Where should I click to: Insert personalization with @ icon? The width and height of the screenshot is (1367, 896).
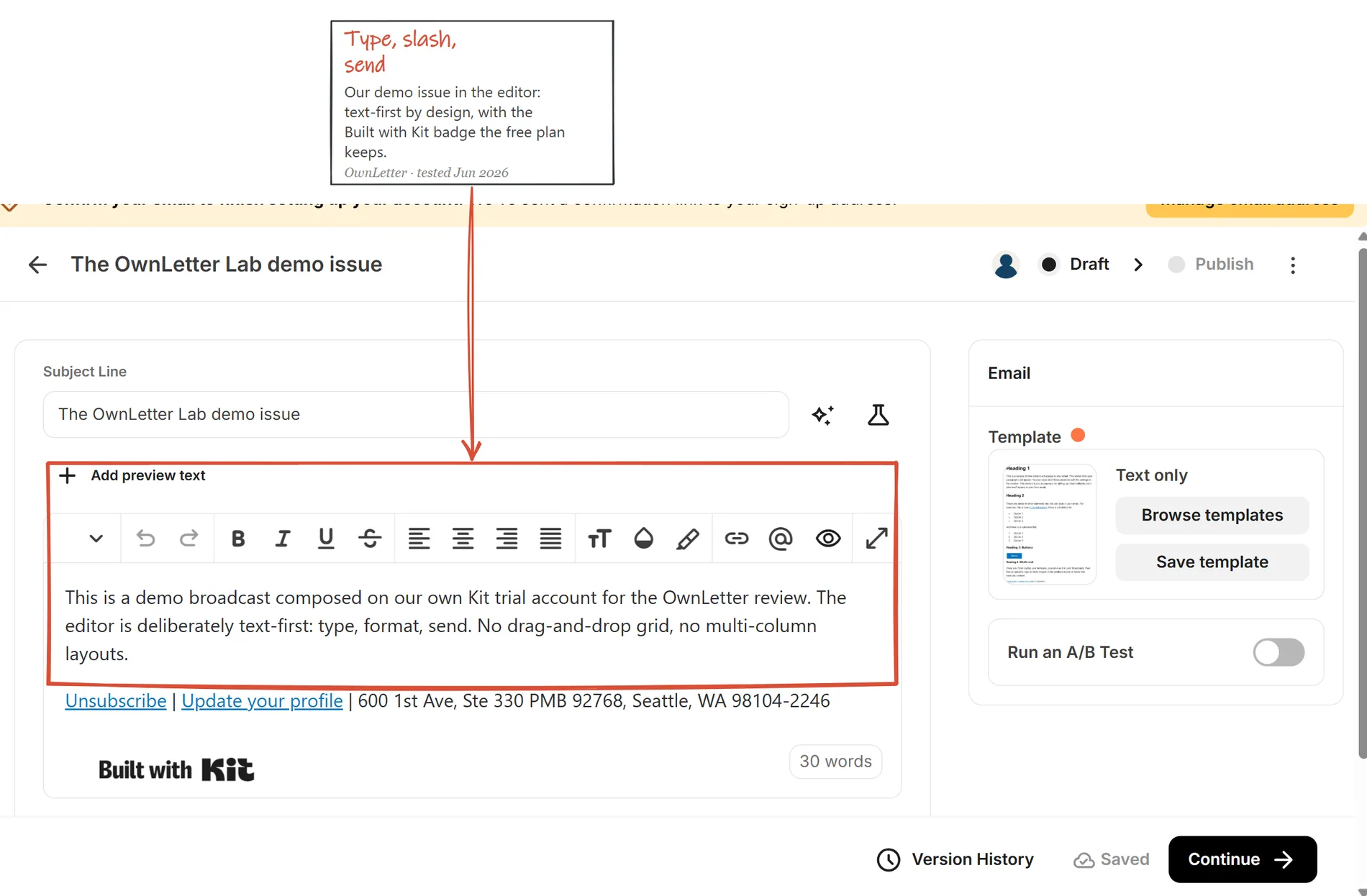[780, 538]
